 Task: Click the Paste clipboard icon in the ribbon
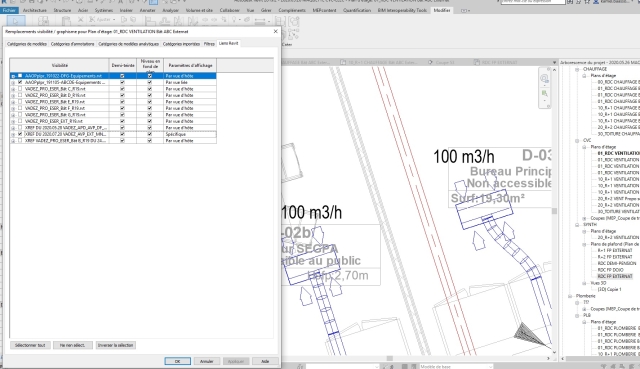point(66,20)
